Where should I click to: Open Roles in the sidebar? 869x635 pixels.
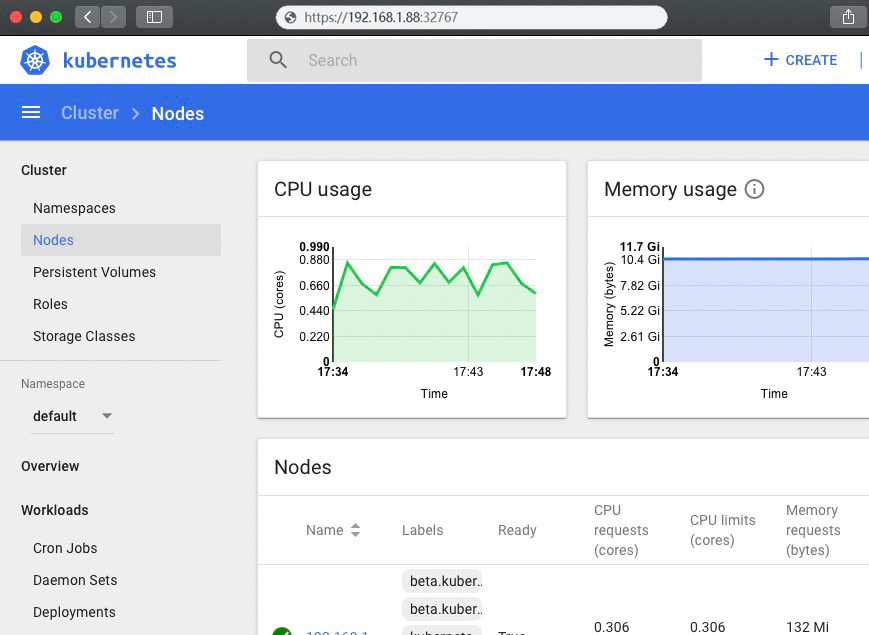(x=50, y=304)
